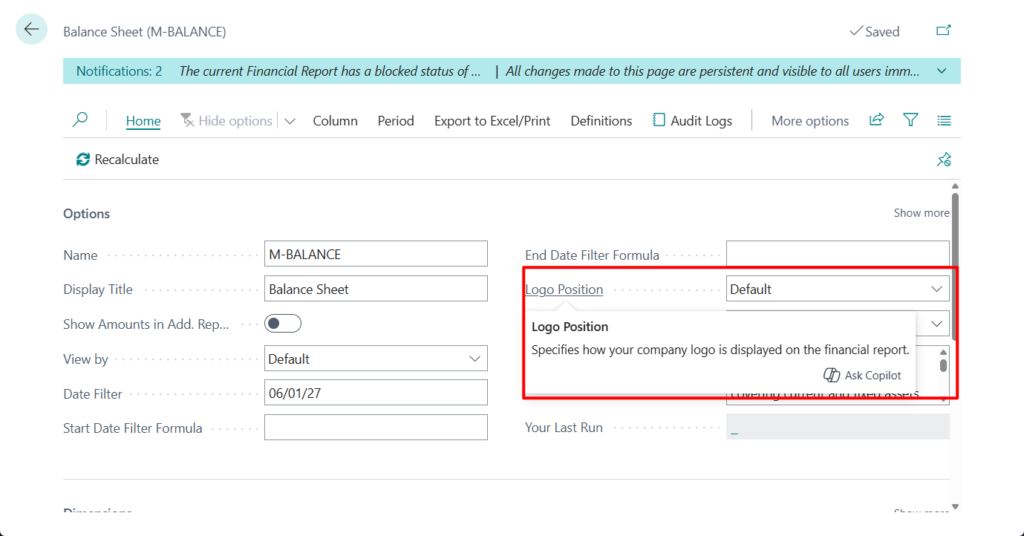Viewport: 1024px width, 536px height.
Task: Open the filter pane funnel icon
Action: point(910,120)
